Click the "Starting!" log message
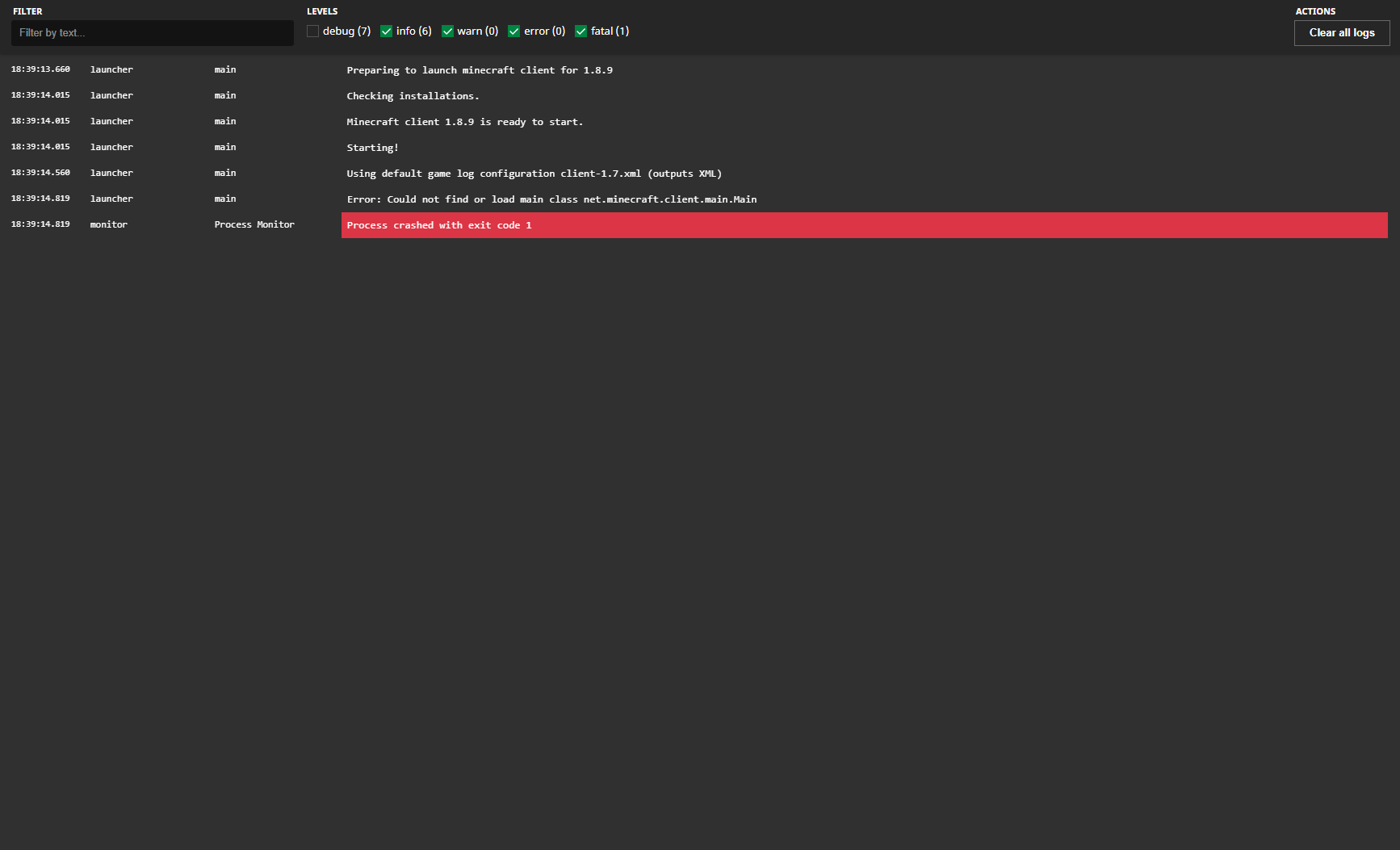The height and width of the screenshot is (850, 1400). tap(372, 148)
